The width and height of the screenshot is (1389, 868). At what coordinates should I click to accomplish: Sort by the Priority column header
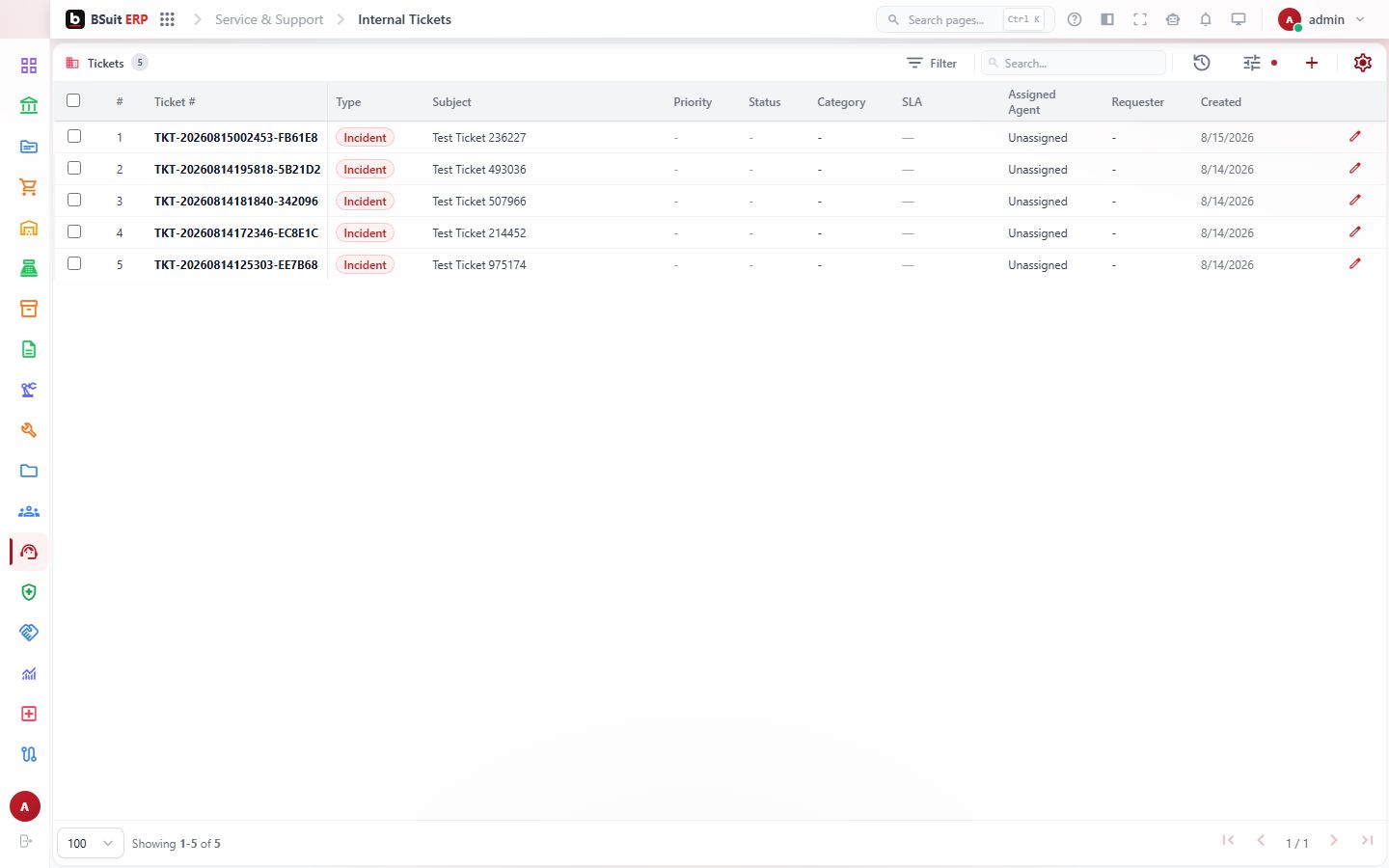693,102
